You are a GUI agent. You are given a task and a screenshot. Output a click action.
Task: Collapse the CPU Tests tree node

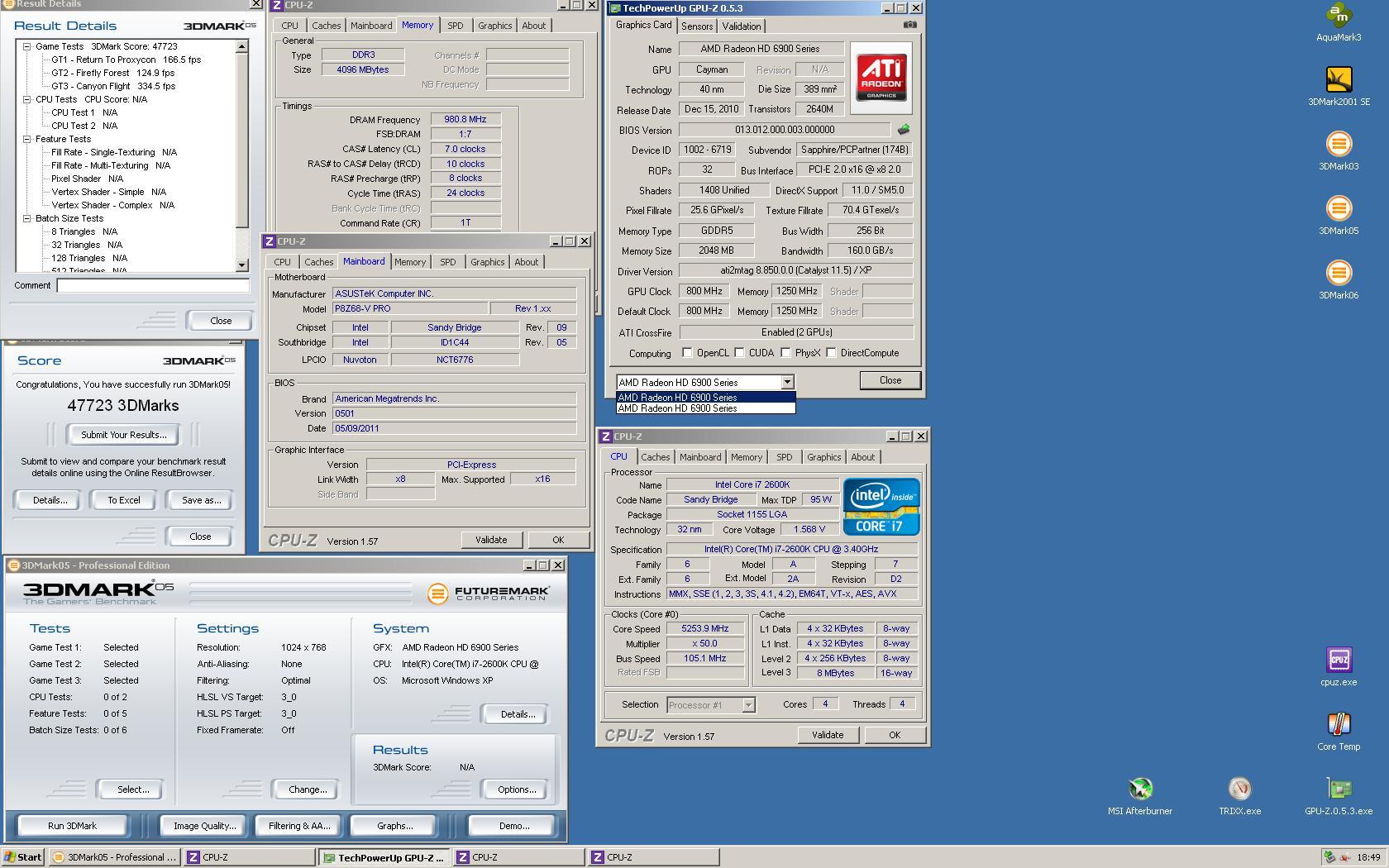point(26,99)
